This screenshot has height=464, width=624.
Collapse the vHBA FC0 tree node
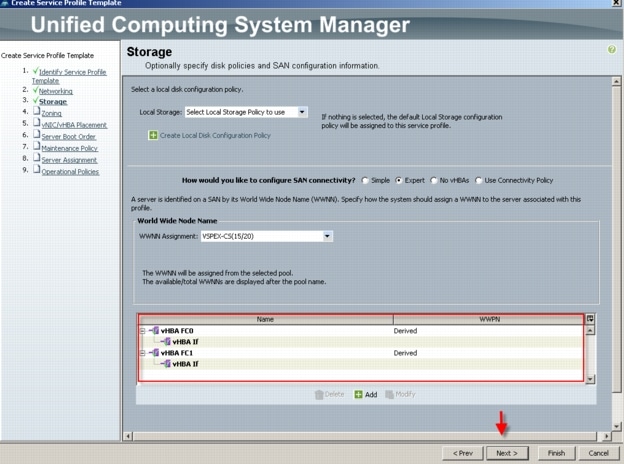click(142, 331)
